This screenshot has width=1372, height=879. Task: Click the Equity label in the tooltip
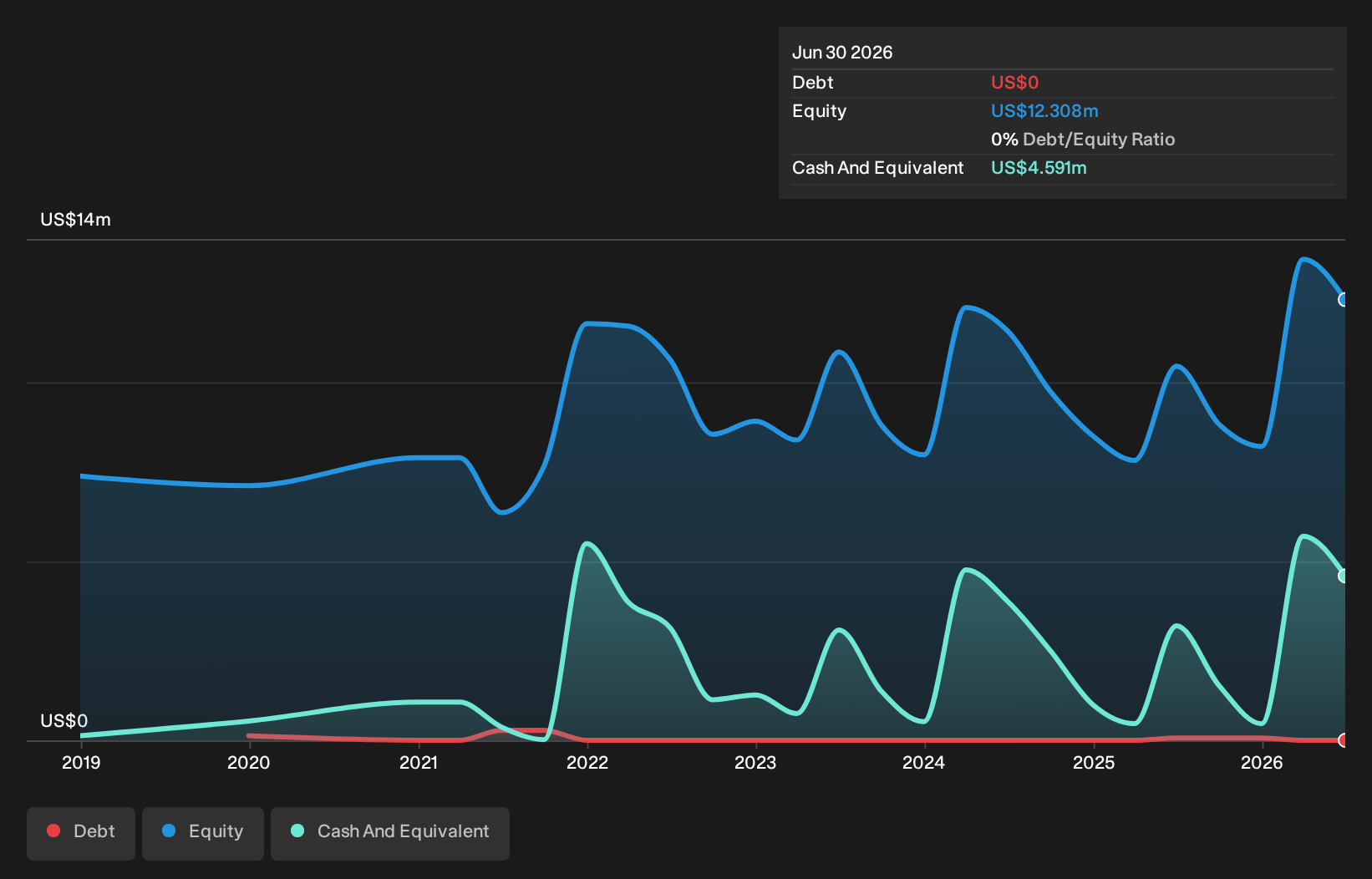(820, 111)
